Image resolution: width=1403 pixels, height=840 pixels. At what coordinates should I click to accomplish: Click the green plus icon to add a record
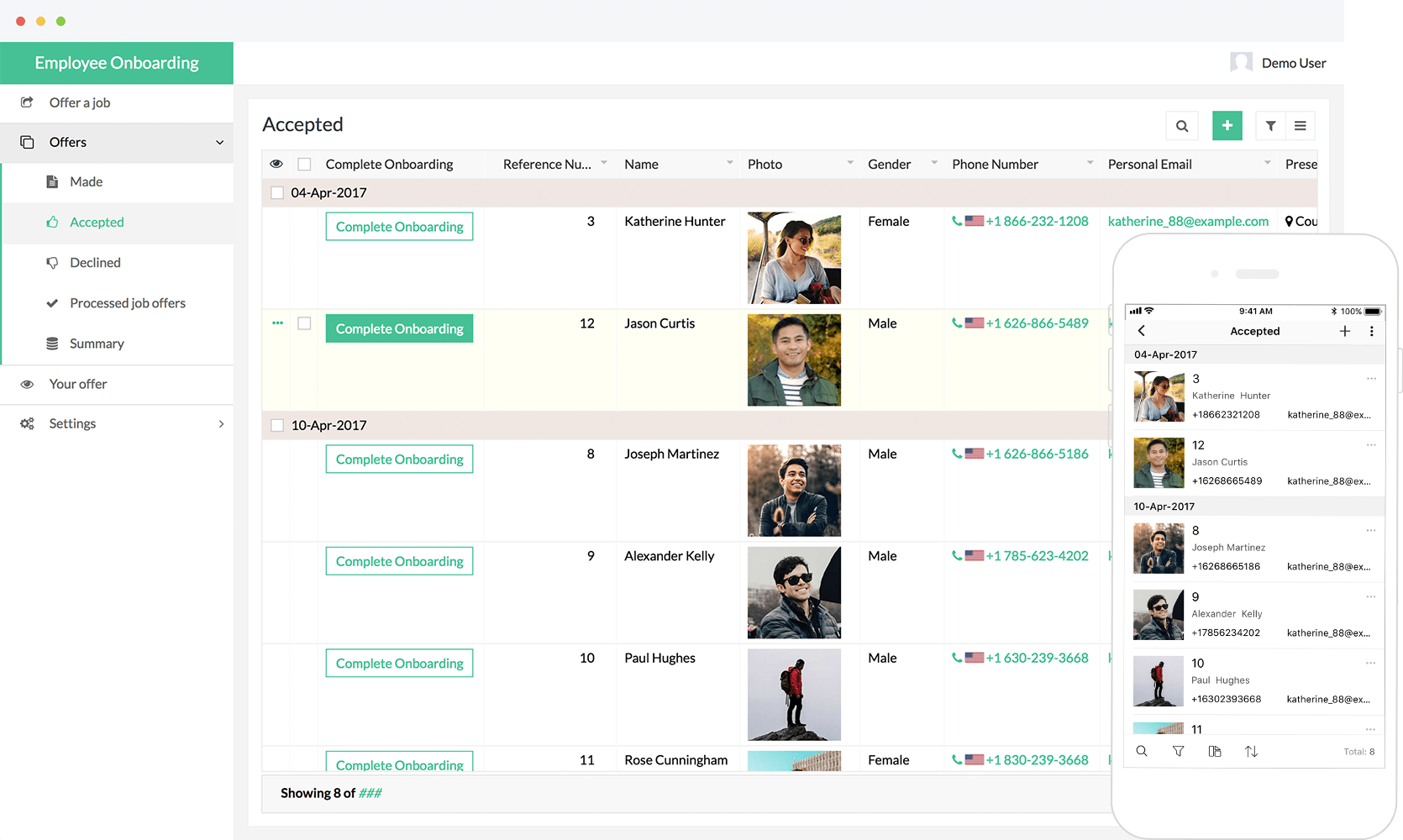pyautogui.click(x=1227, y=125)
